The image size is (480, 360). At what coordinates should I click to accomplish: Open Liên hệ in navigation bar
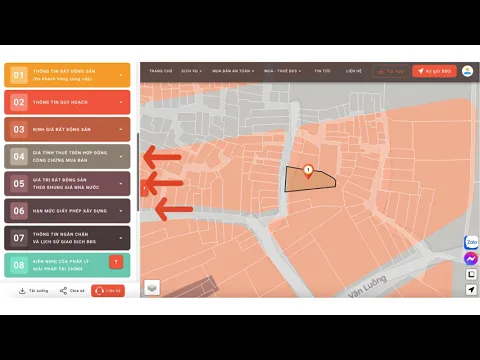[354, 71]
